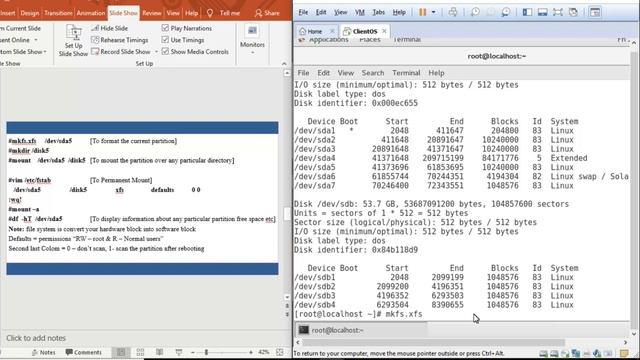Image resolution: width=640 pixels, height=360 pixels.
Task: Close the ClientOS VM tab
Action: pyautogui.click(x=384, y=31)
